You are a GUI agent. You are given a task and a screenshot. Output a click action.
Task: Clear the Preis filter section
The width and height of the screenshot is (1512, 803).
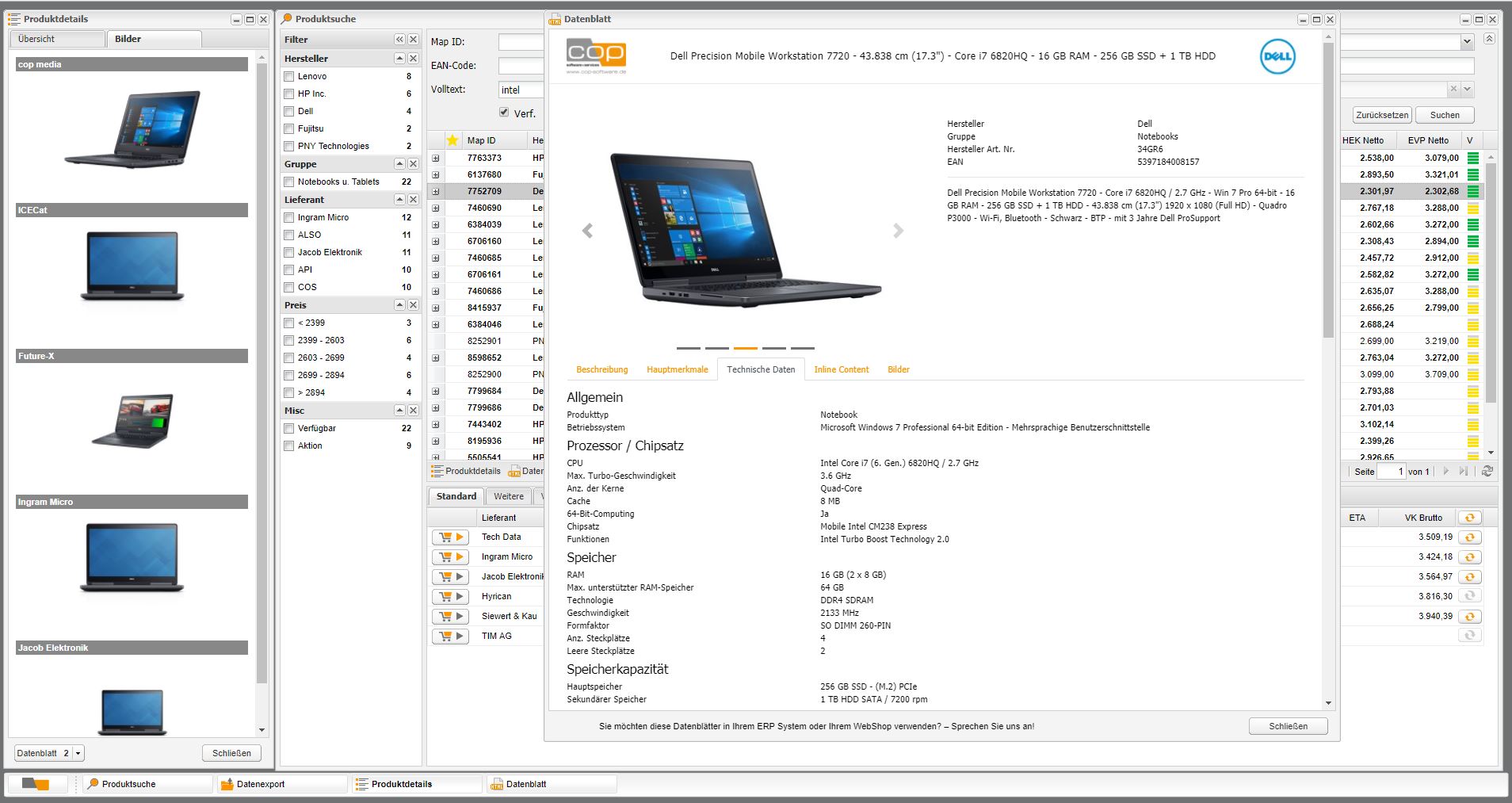(413, 305)
